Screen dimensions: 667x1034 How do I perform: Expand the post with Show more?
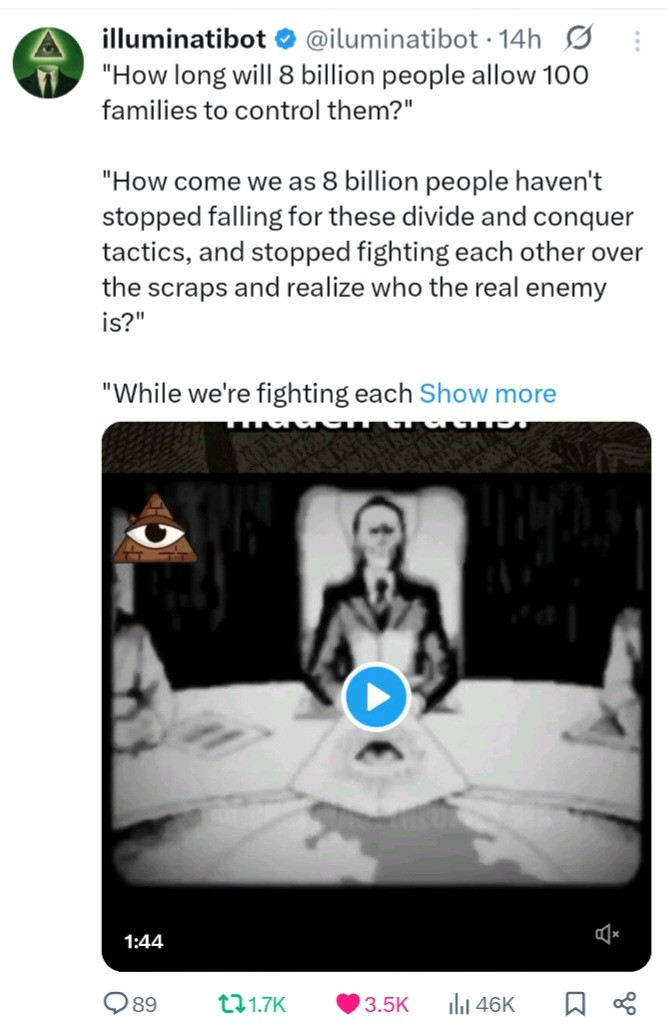487,393
